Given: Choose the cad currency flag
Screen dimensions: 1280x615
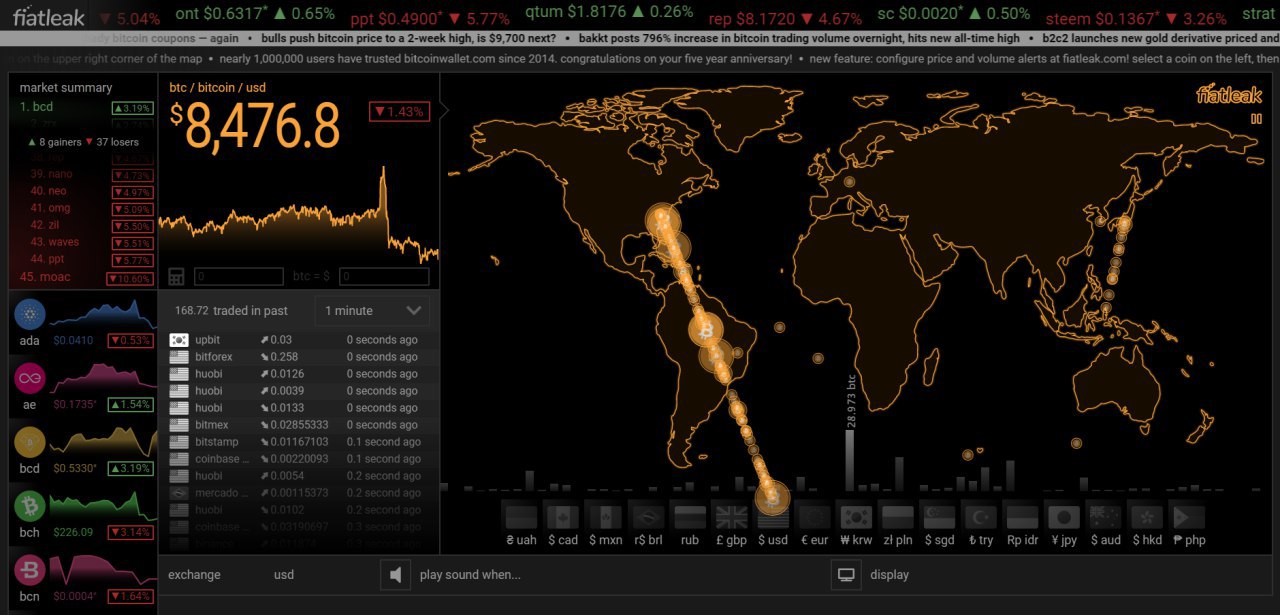Looking at the screenshot, I should coord(561,517).
